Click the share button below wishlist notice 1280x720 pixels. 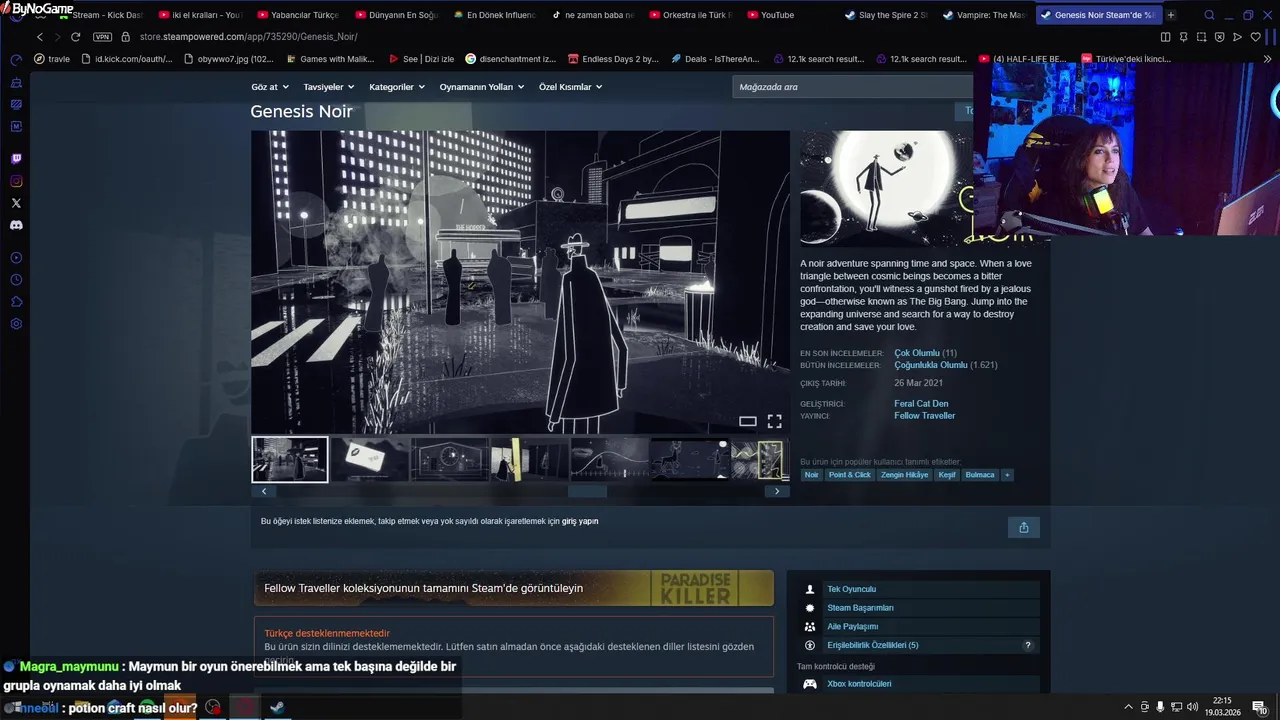click(1023, 527)
